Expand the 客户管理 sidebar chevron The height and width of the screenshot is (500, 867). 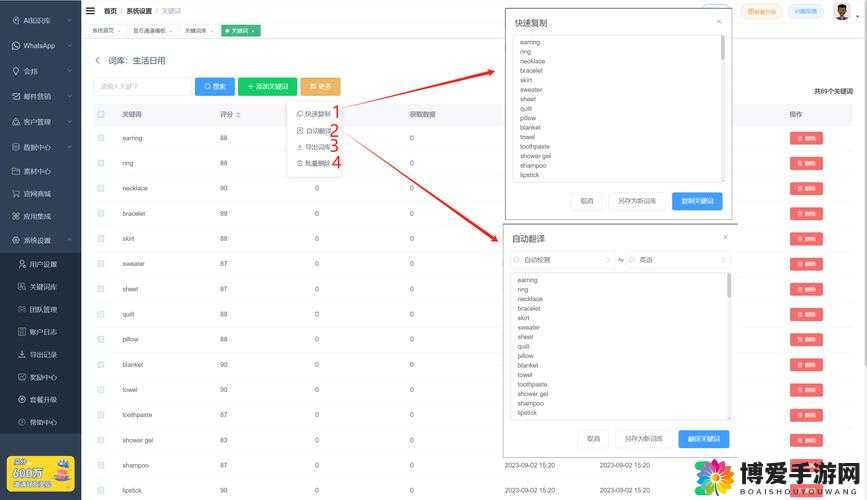(x=70, y=122)
